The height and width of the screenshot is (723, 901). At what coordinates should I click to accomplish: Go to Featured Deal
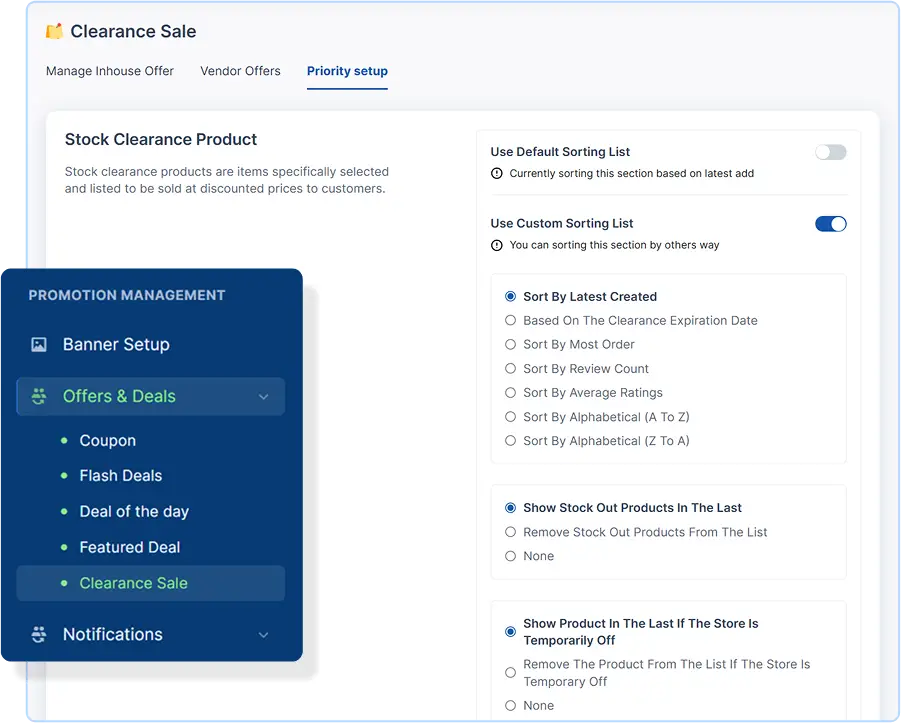(130, 547)
